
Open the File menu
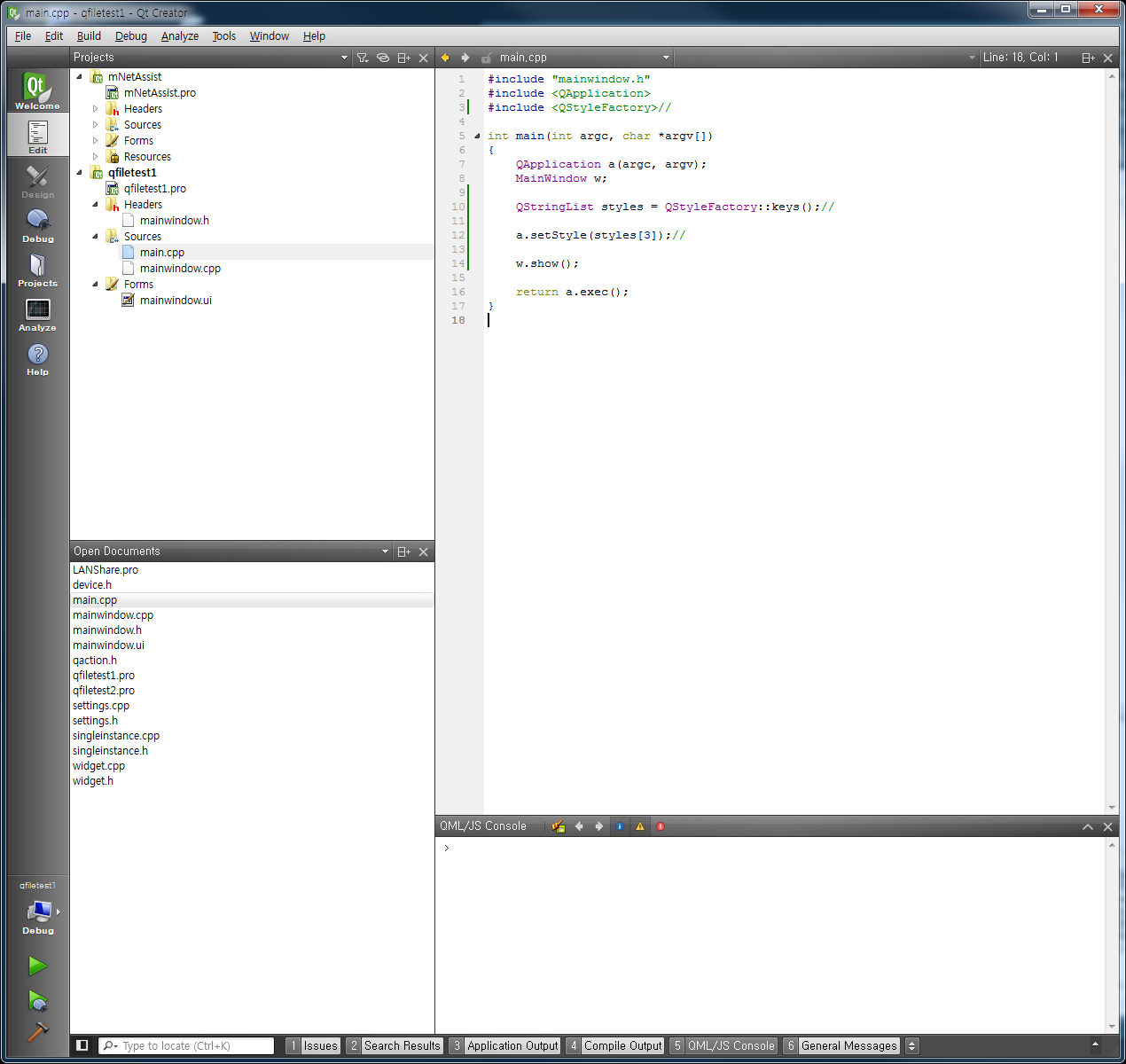click(23, 36)
